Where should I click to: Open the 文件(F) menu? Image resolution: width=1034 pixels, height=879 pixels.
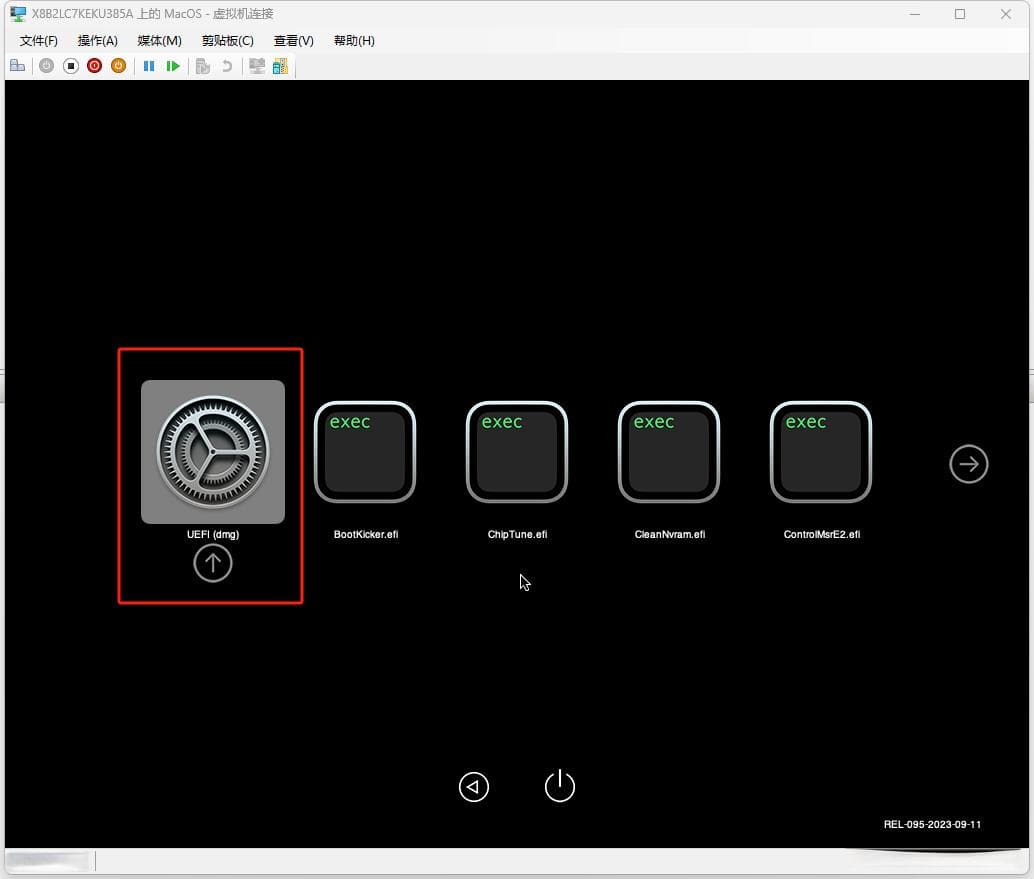pos(38,41)
